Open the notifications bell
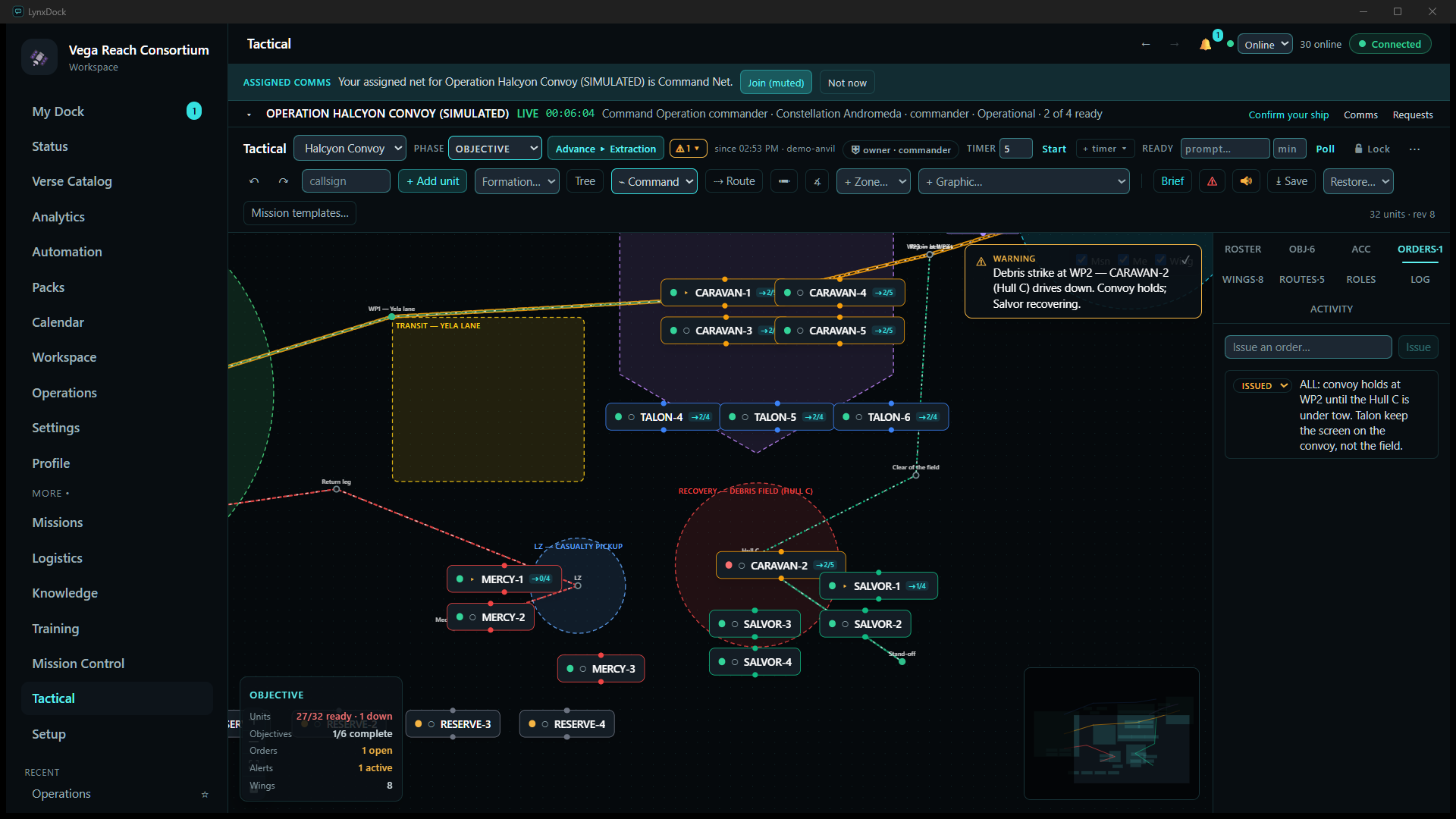 click(x=1205, y=44)
